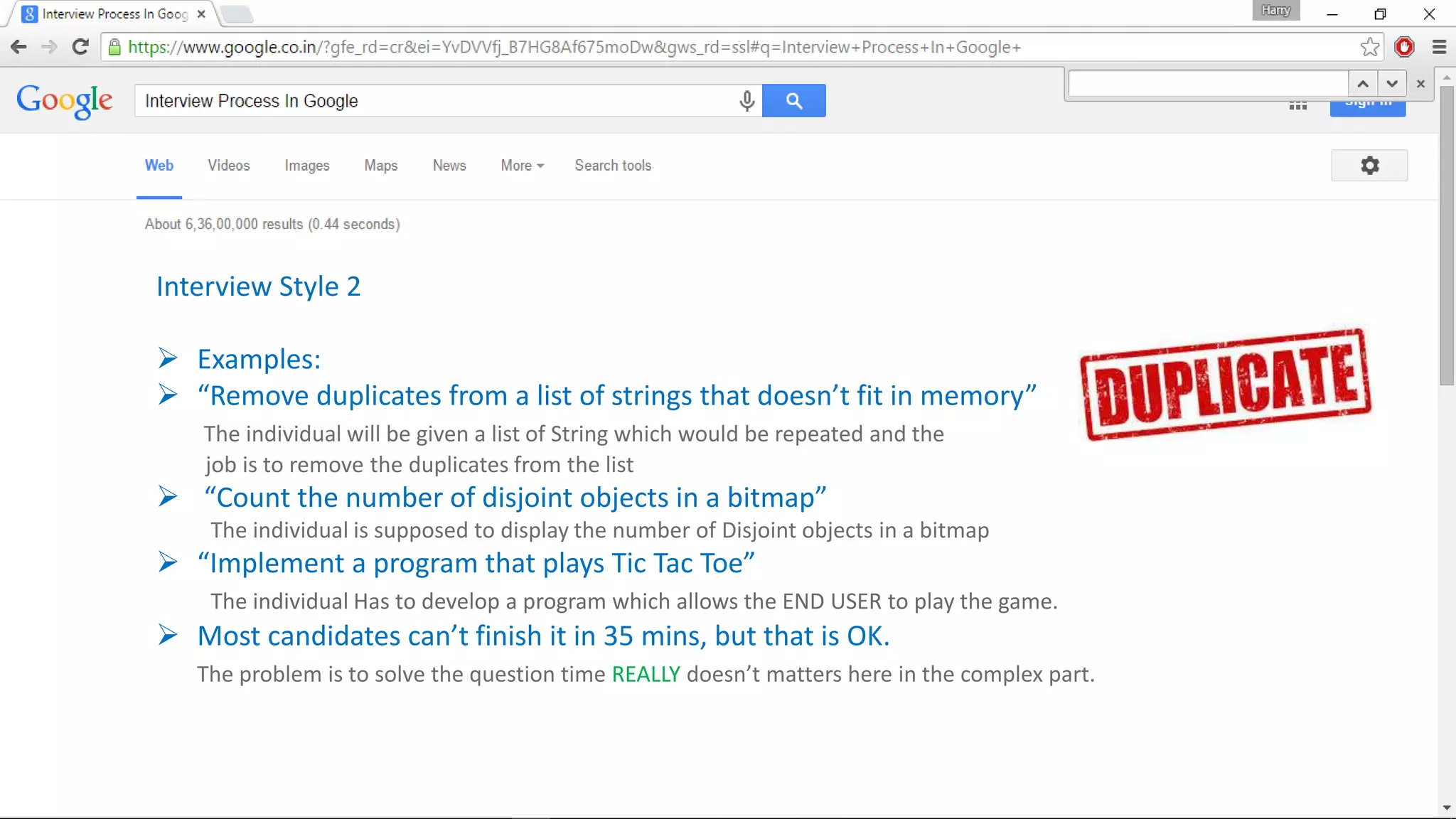Open Search tools
This screenshot has height=819, width=1456.
point(613,166)
